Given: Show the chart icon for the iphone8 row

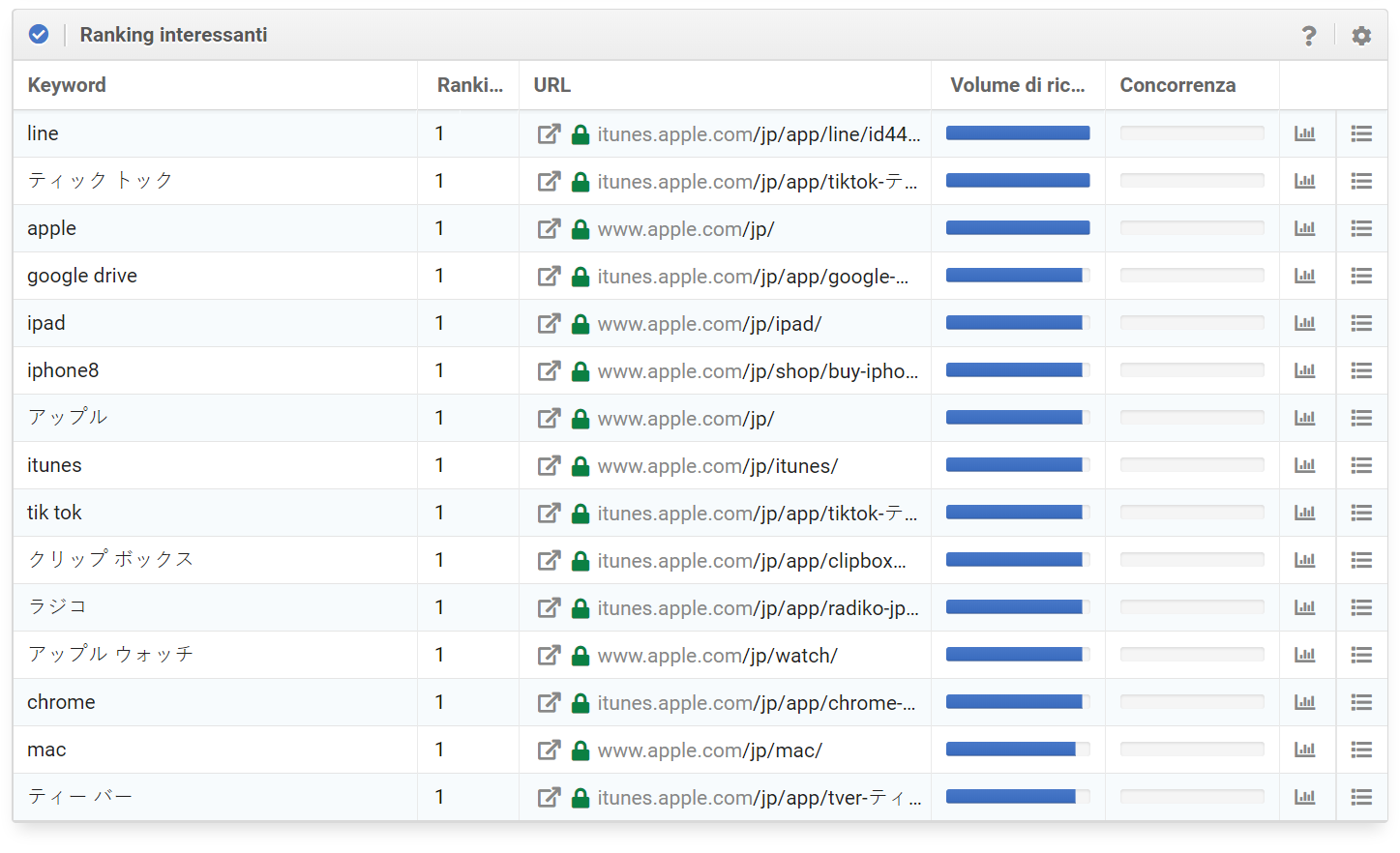Looking at the screenshot, I should (x=1305, y=370).
